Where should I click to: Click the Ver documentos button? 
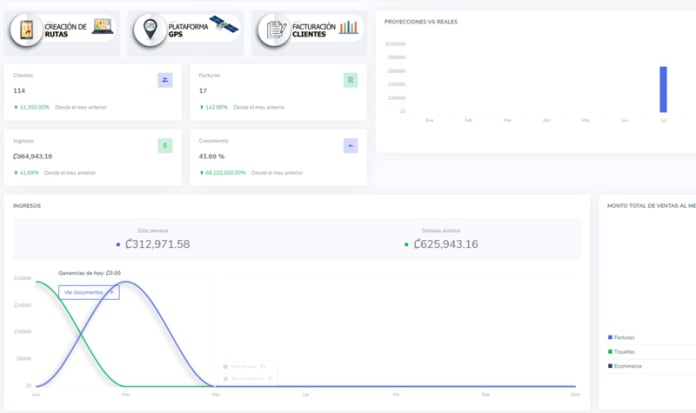point(88,292)
